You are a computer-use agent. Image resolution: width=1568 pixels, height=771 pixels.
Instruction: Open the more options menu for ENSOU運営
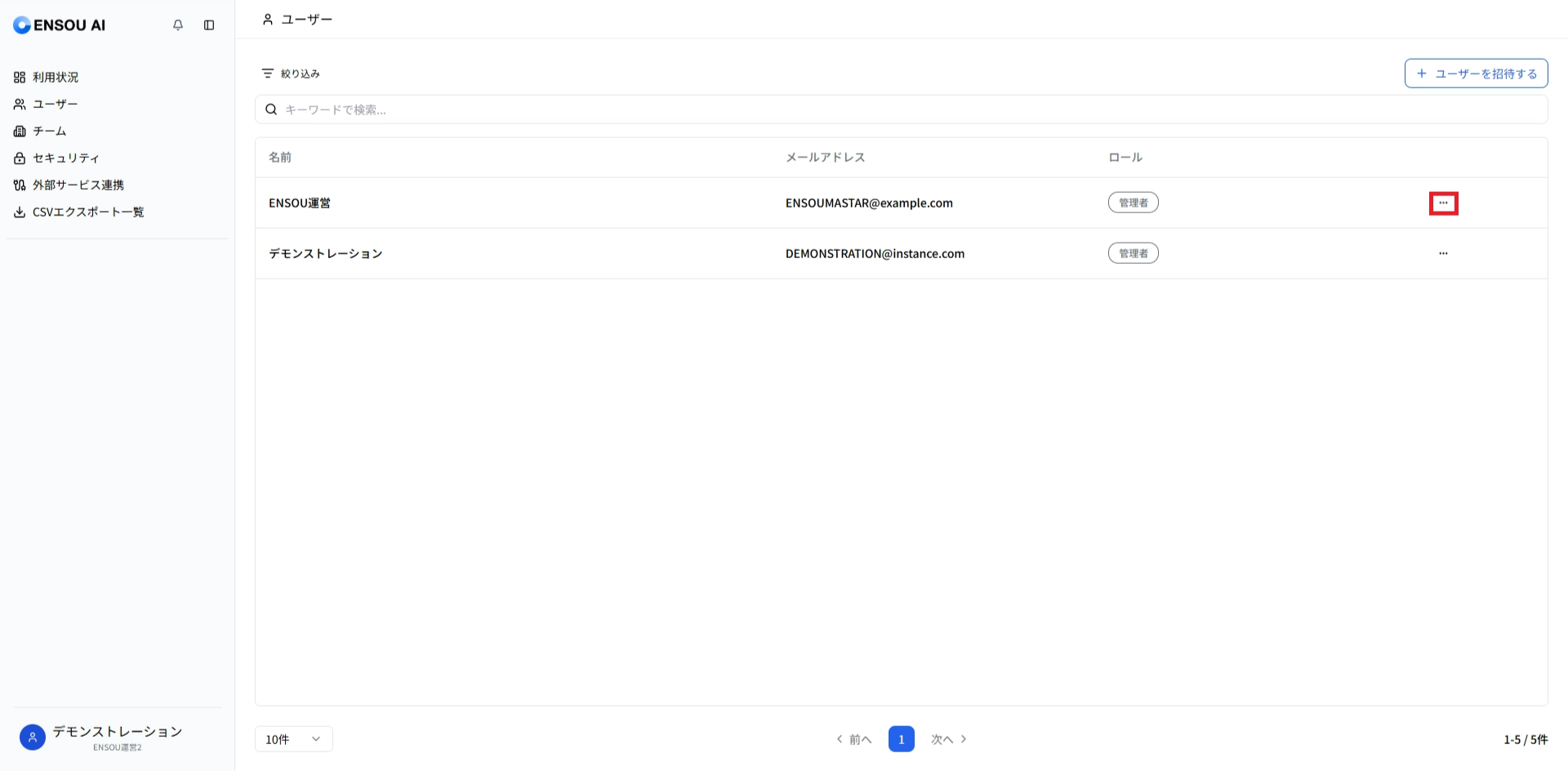[x=1443, y=203]
